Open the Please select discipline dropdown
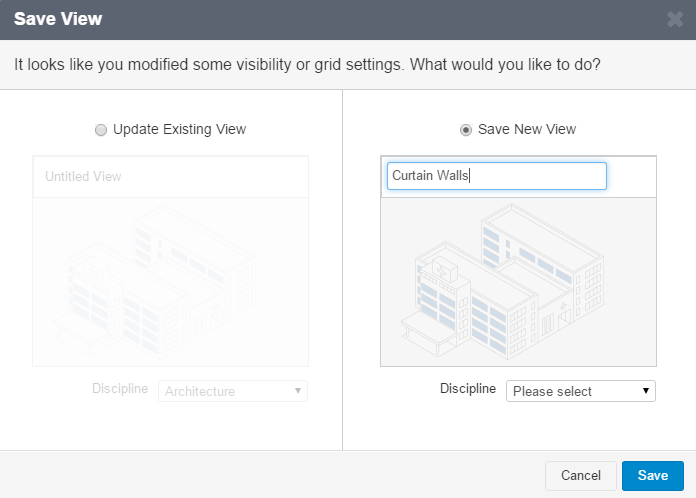The width and height of the screenshot is (696, 498). click(x=580, y=391)
